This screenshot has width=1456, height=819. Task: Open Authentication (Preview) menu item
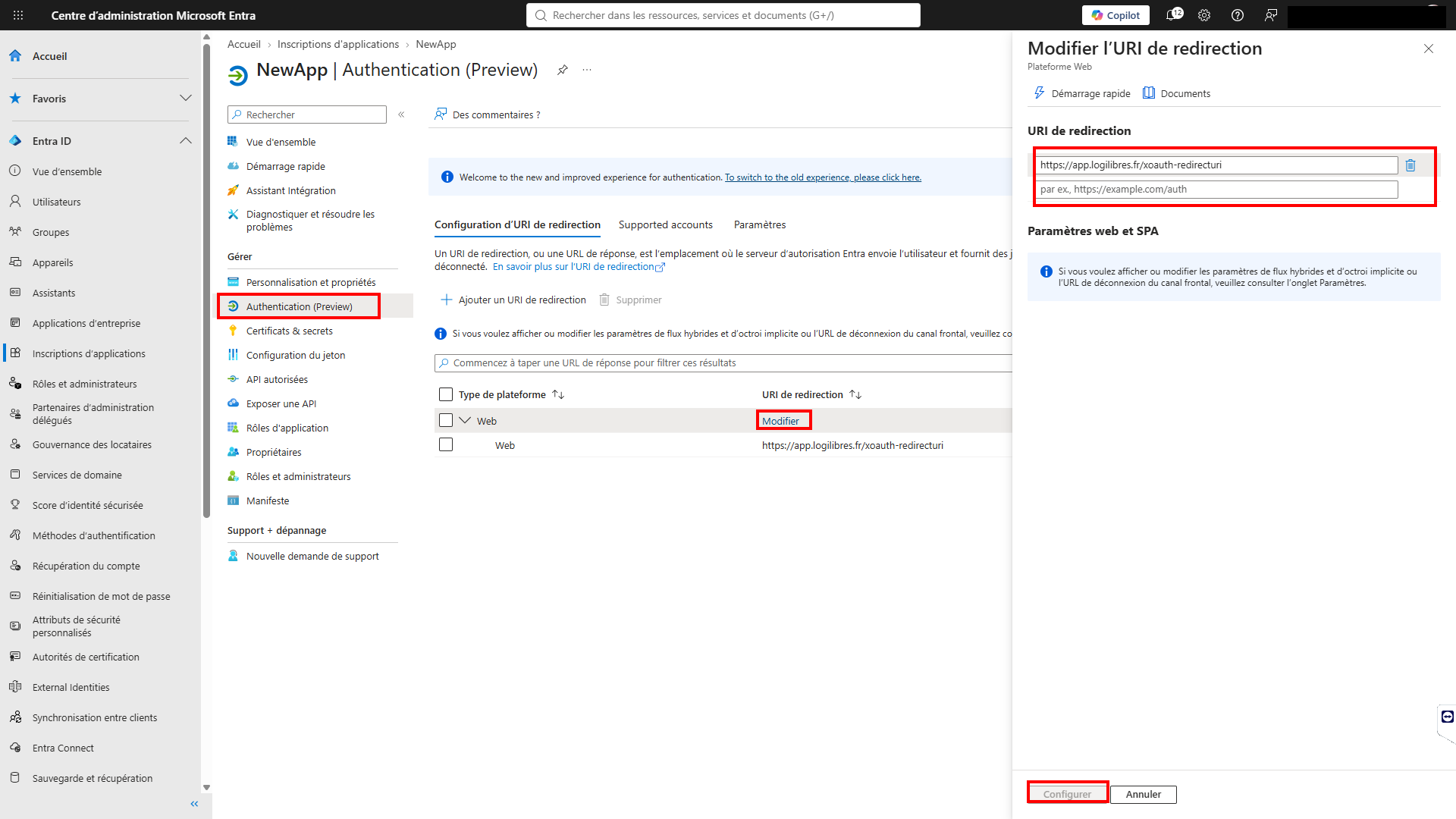point(299,306)
